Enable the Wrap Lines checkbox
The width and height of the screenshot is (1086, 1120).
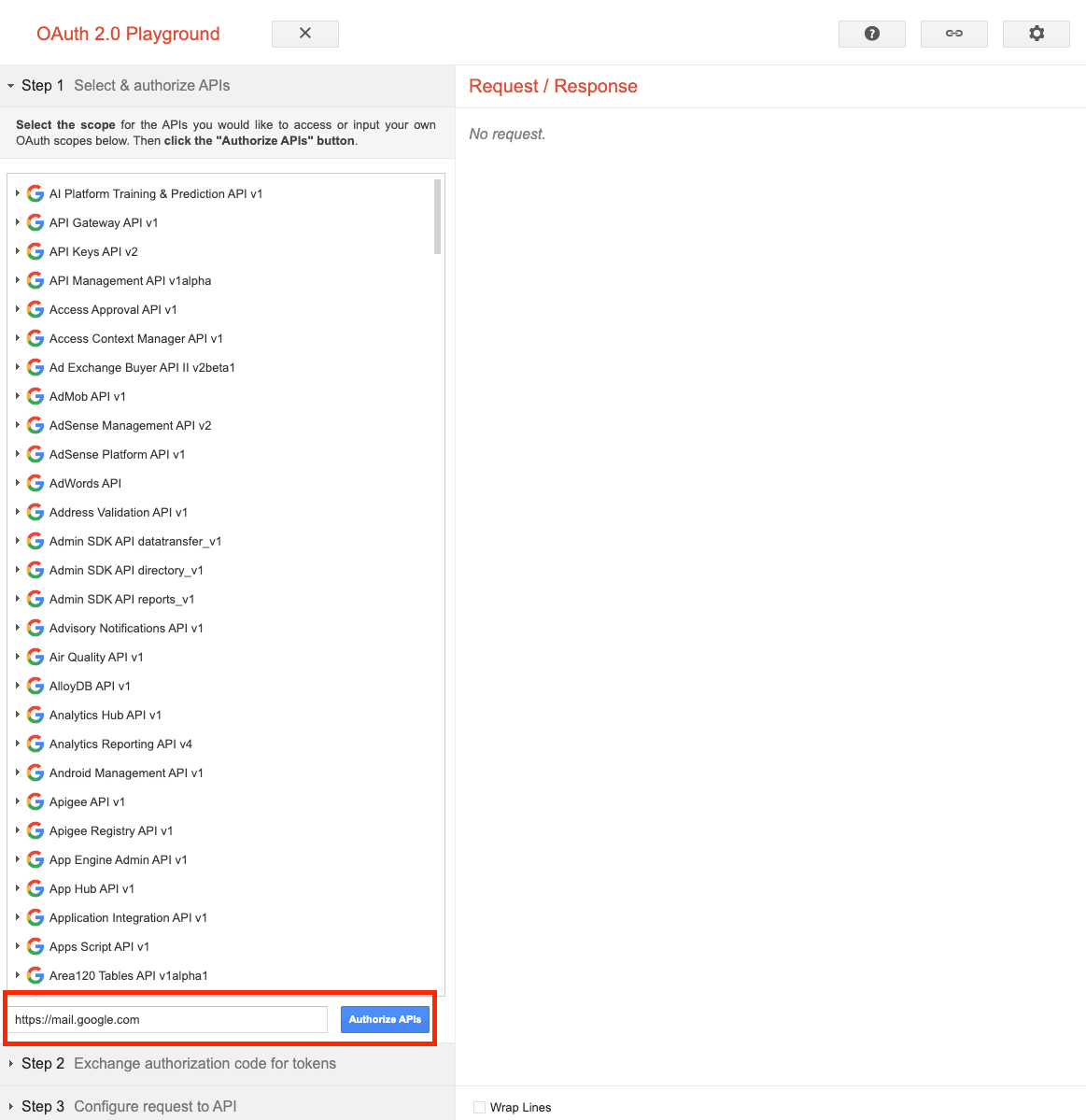click(x=479, y=1107)
